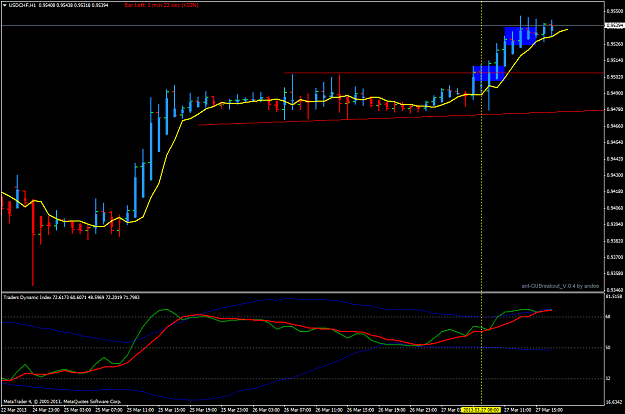Click the 25 Mar 19:00 time label

coord(203,410)
